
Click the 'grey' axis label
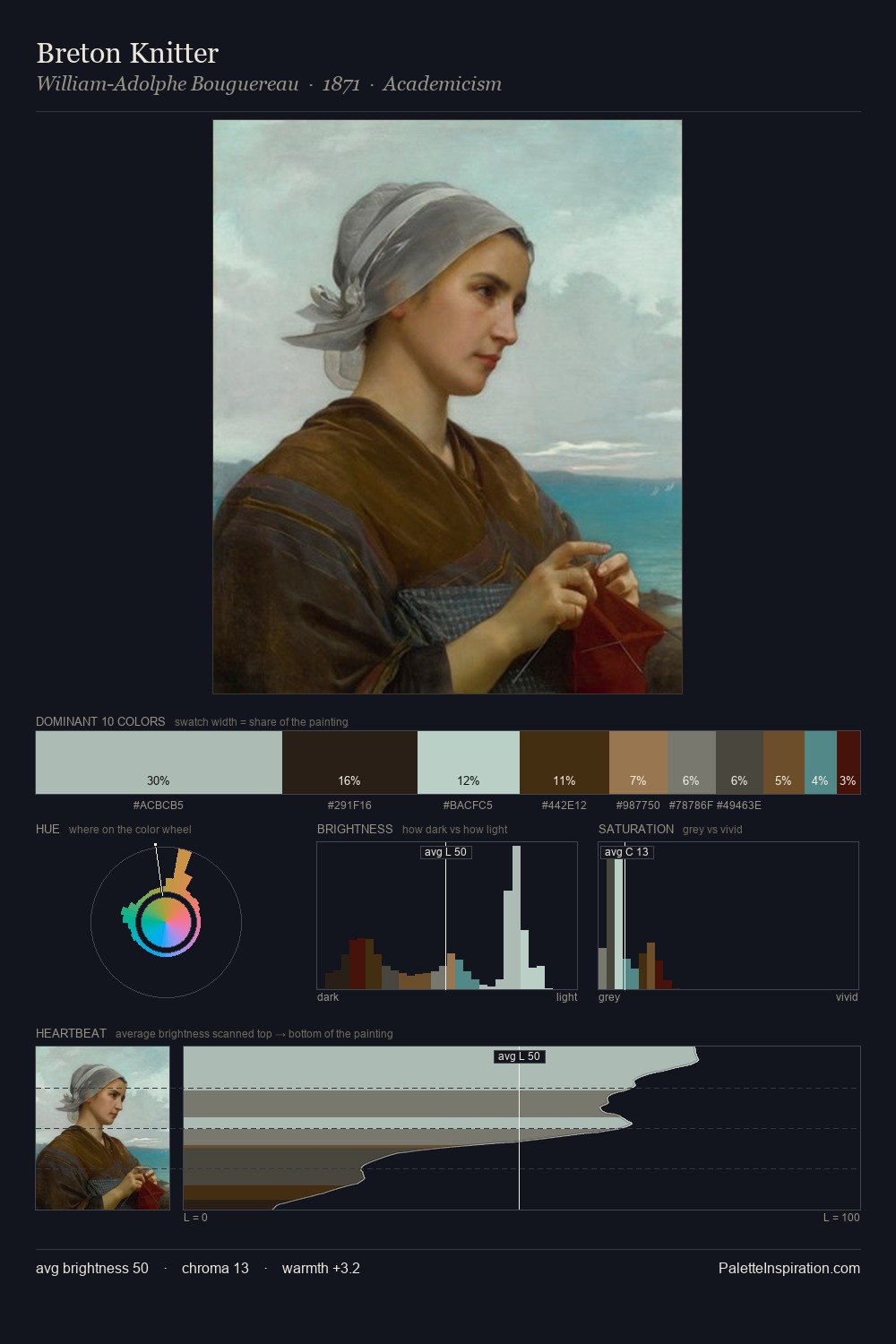[x=609, y=997]
